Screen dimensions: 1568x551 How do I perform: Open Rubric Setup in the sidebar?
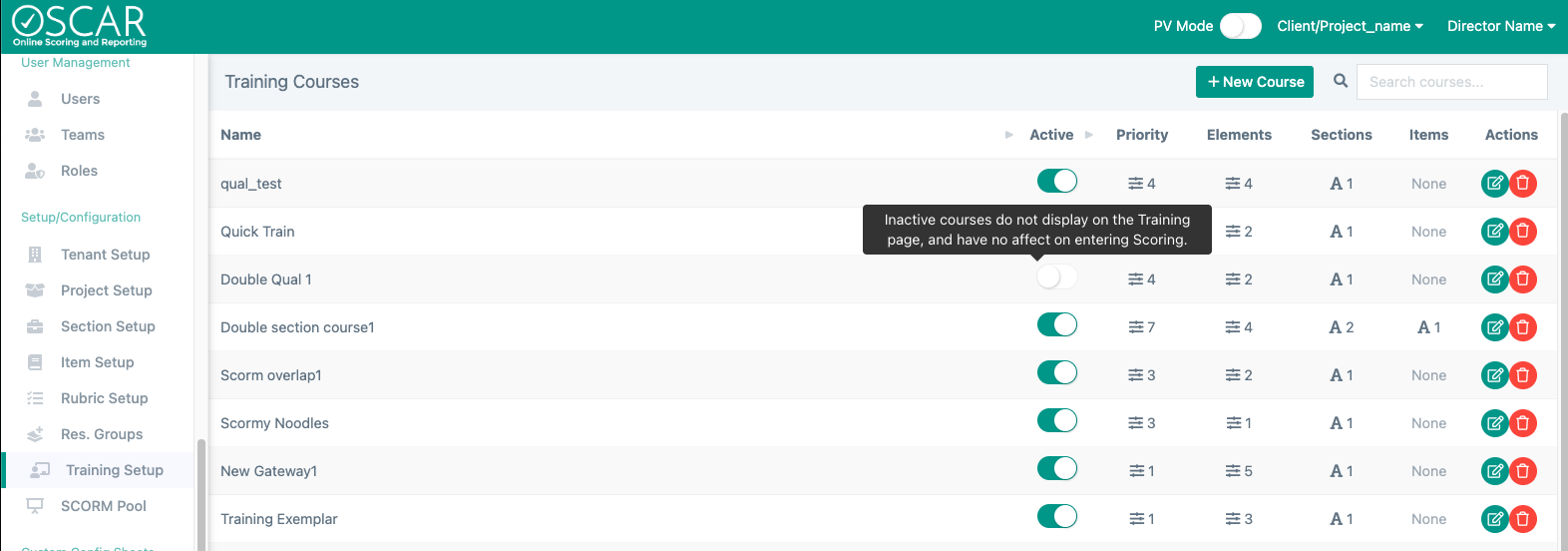coord(104,398)
